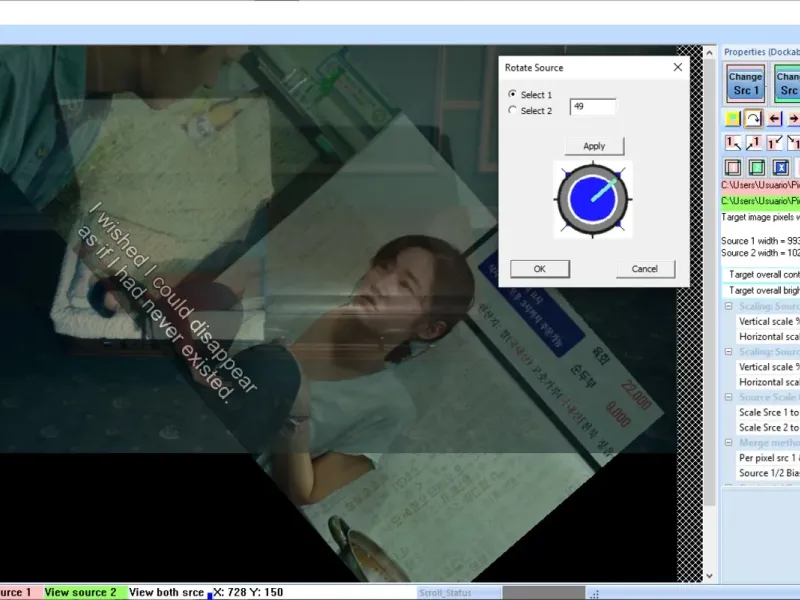This screenshot has height=600, width=800.
Task: Click the blue rotation angle dial
Action: (x=594, y=199)
